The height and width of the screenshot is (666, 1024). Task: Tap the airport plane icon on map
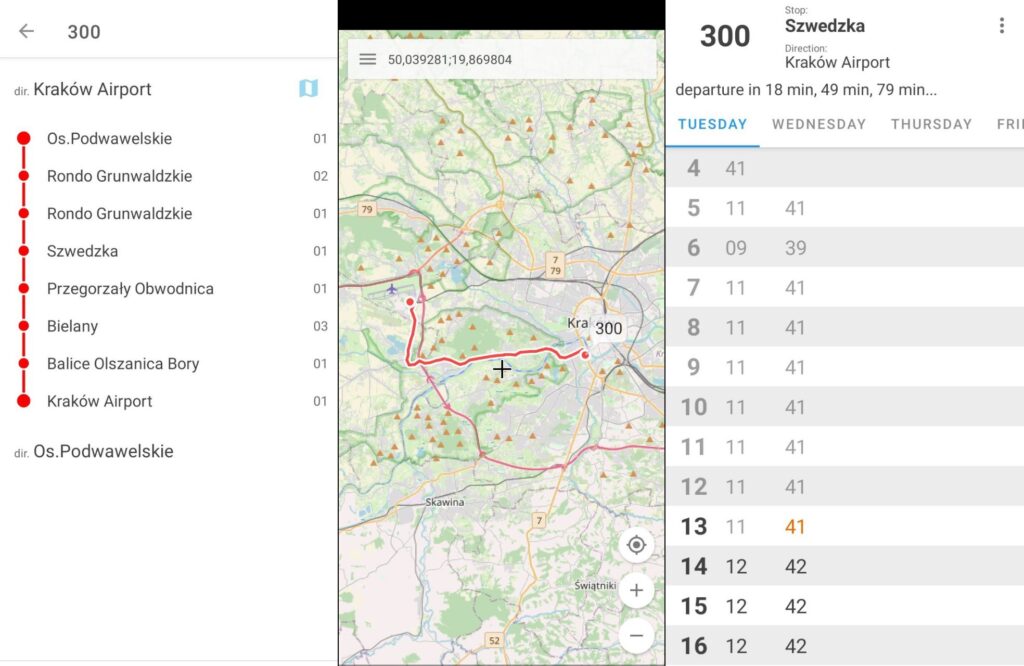tap(391, 289)
